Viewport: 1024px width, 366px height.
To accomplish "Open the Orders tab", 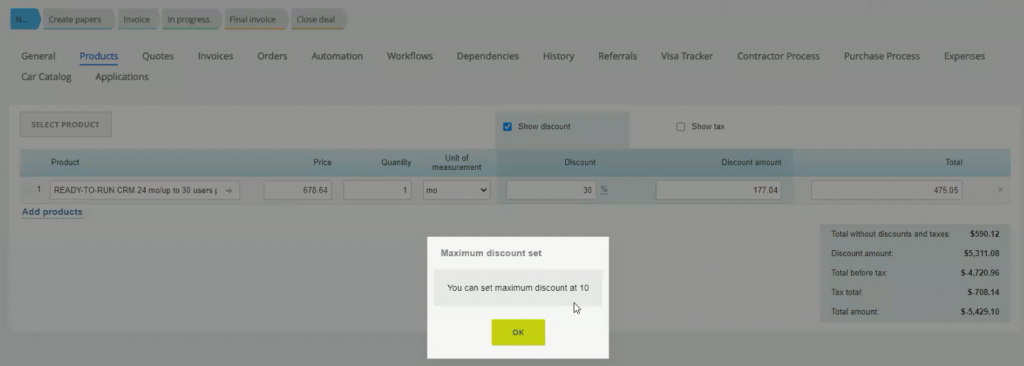I will pos(272,56).
